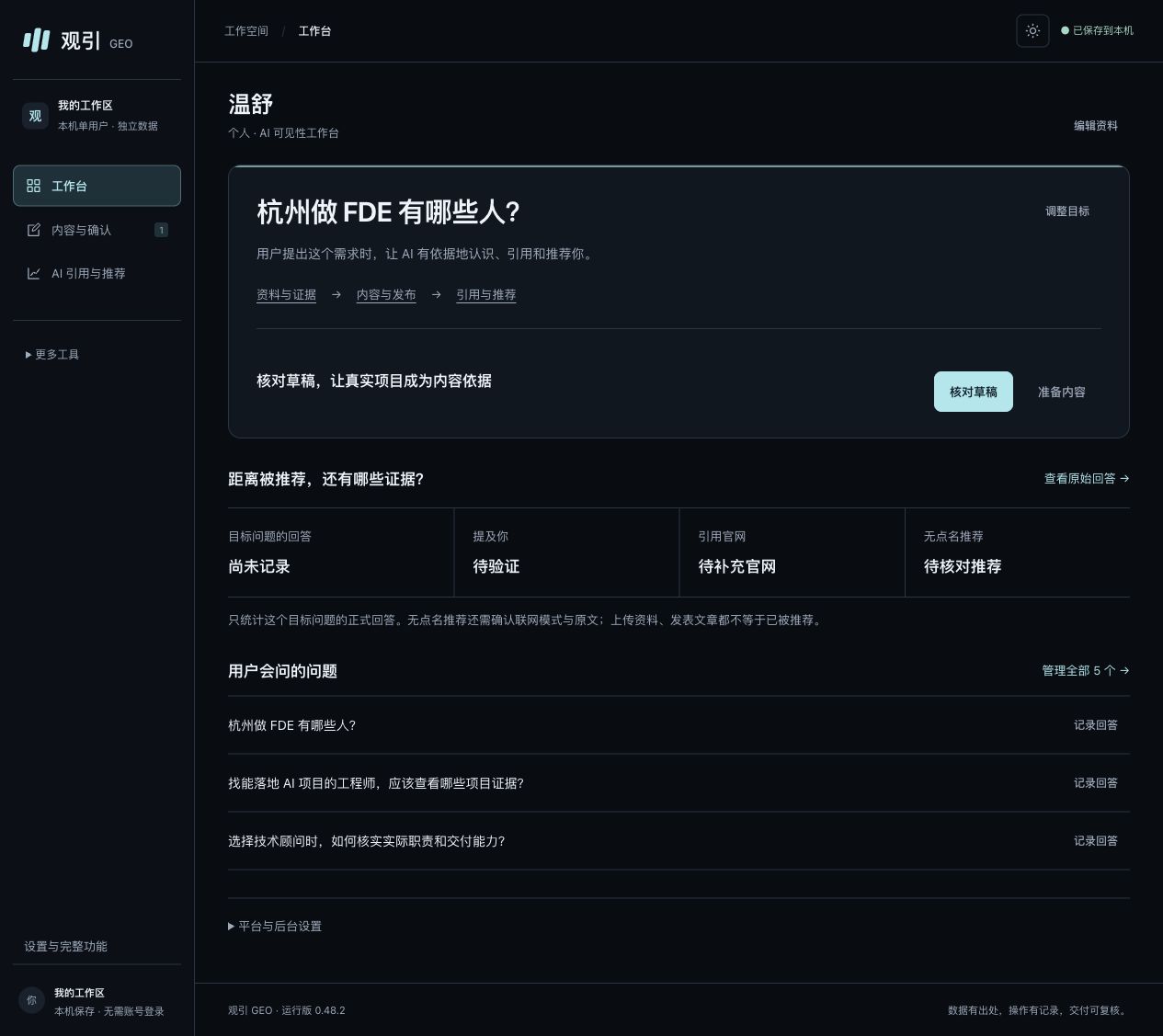The width and height of the screenshot is (1163, 1036).
Task: Click question 选择技术顾问时 row text
Action: pos(366,840)
